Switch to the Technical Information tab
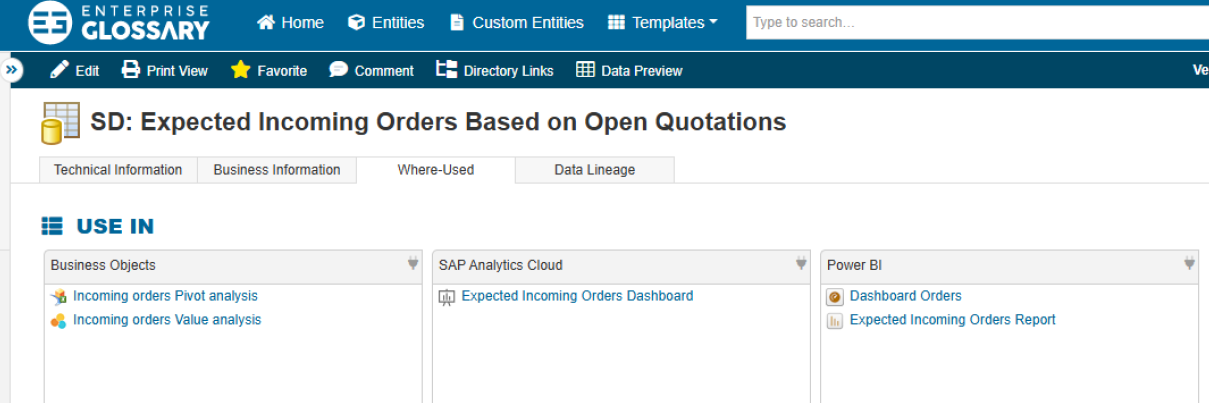The height and width of the screenshot is (403, 1209). tap(118, 170)
